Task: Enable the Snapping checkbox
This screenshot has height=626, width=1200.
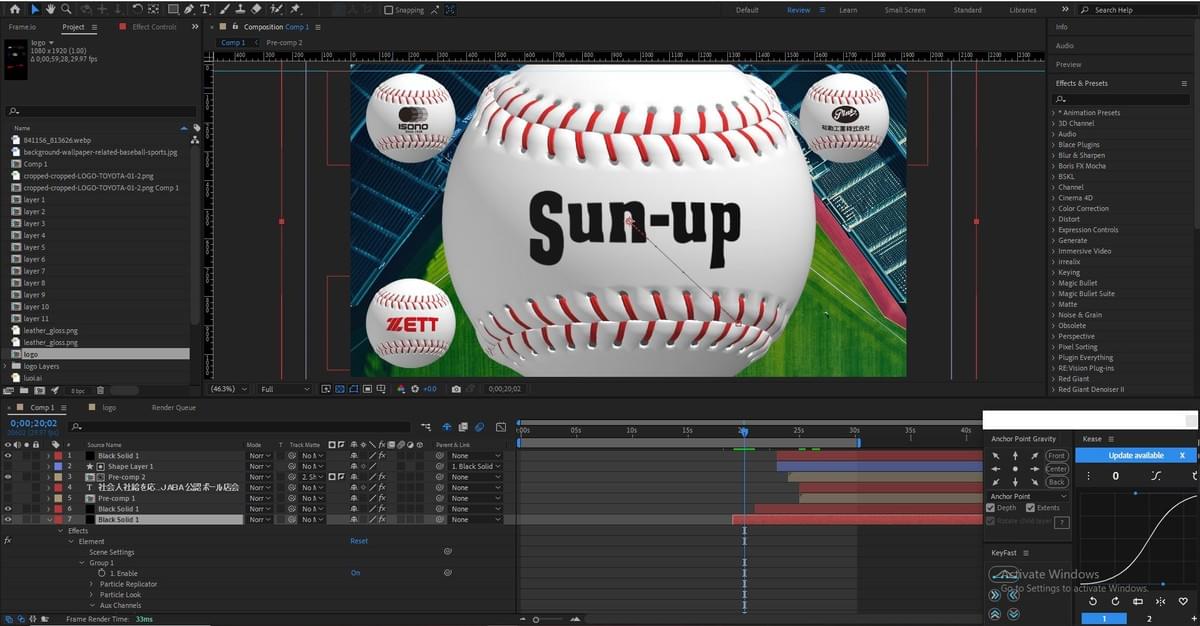Action: click(x=389, y=10)
